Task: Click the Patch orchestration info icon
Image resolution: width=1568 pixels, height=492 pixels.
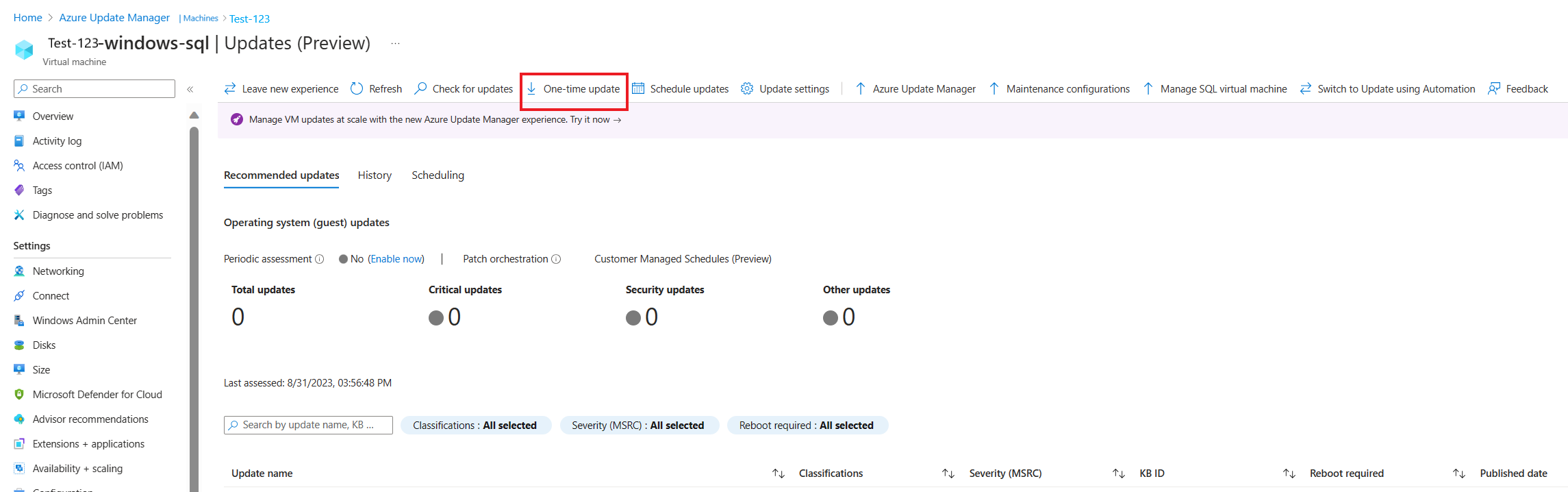Action: 556,259
